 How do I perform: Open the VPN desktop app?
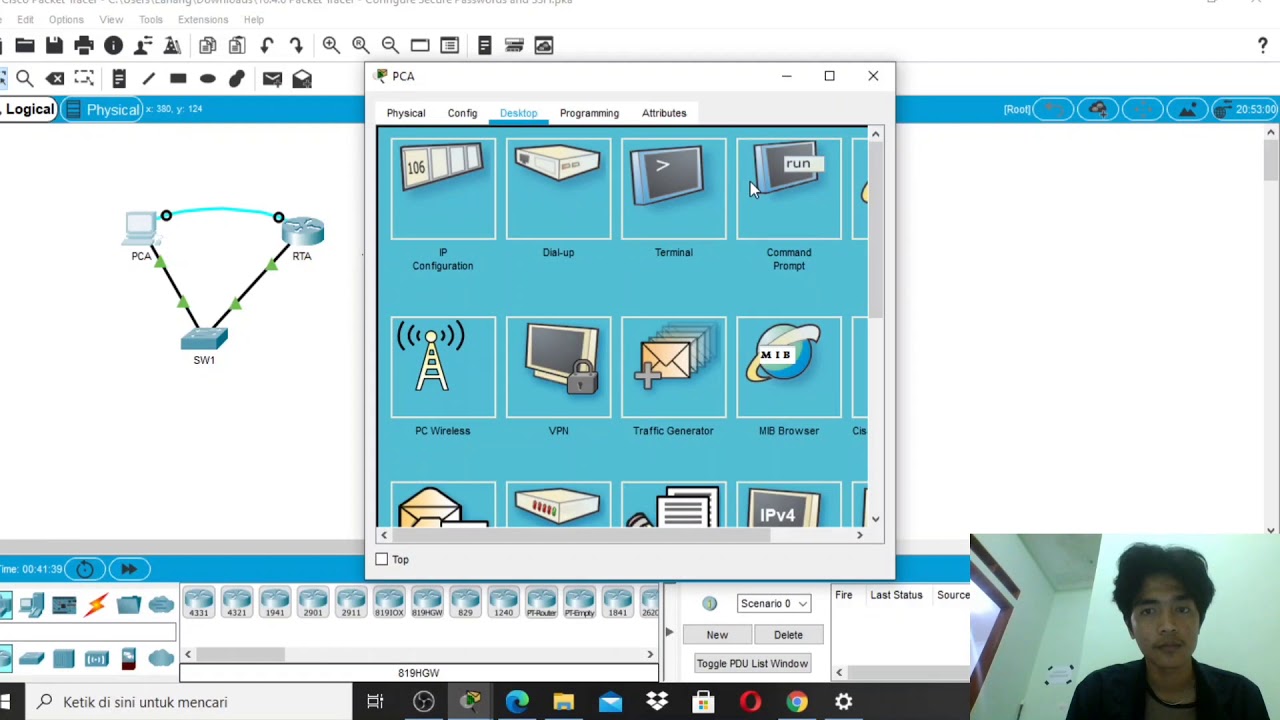(x=558, y=368)
